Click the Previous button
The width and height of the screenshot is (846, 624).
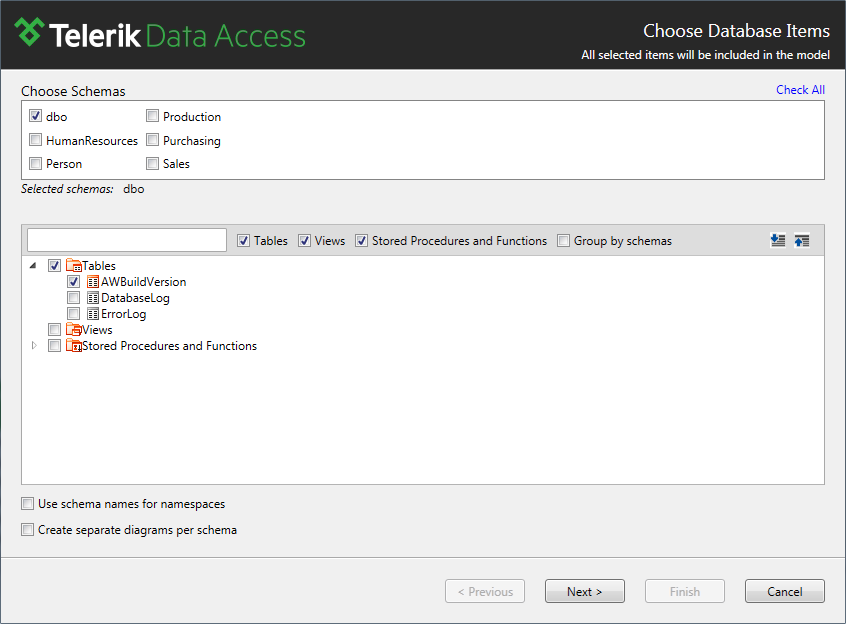point(485,592)
